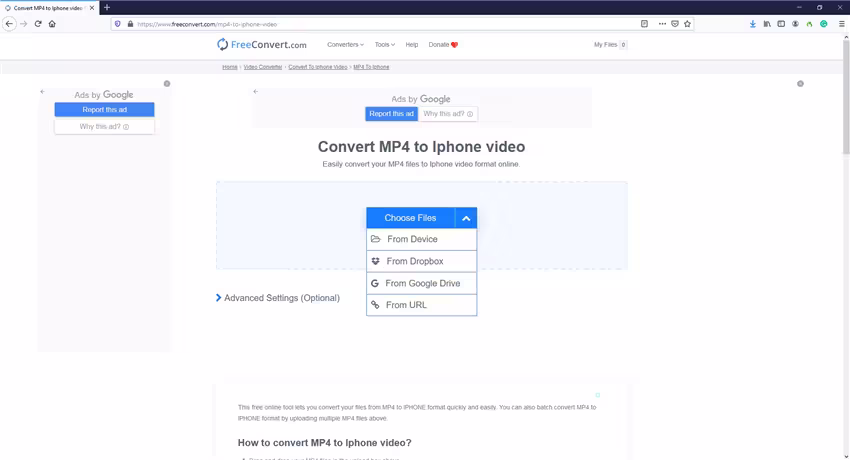Close the left ad with its round button

coord(167,83)
